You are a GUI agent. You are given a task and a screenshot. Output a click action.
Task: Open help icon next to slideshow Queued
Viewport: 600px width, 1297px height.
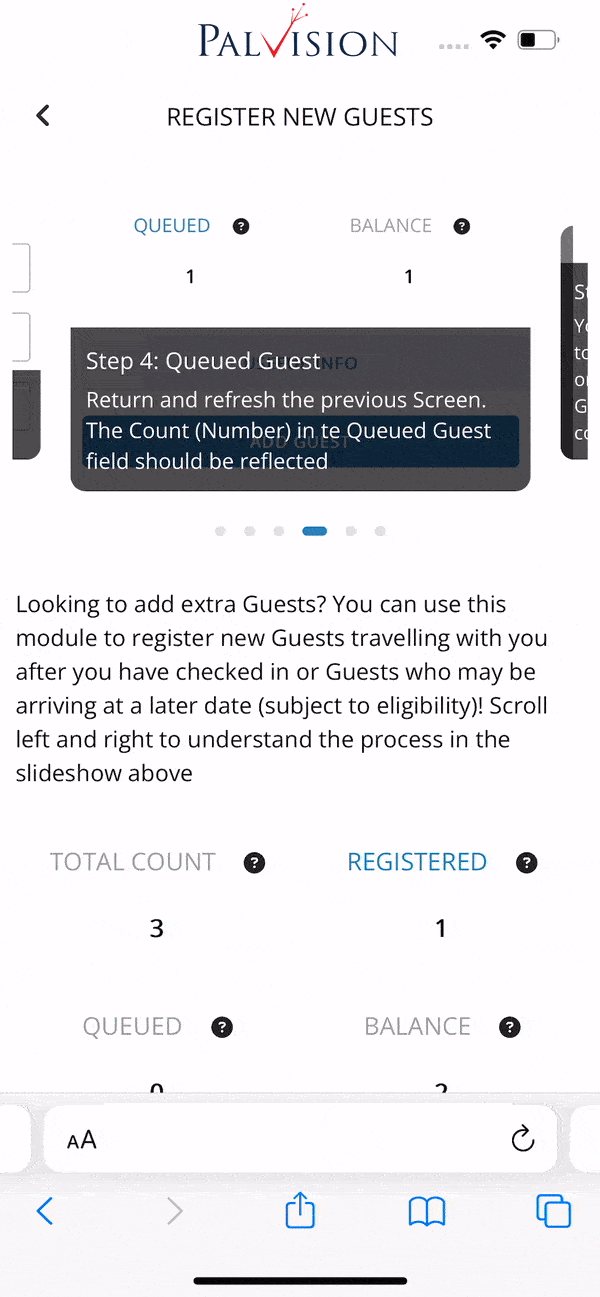(x=241, y=226)
